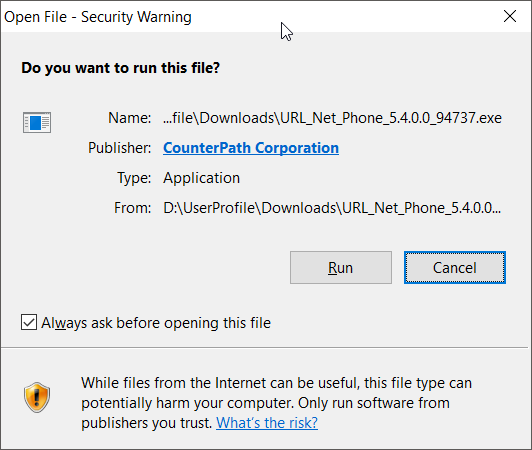The image size is (532, 450).
Task: Click the "Type:" field label
Action: pyautogui.click(x=134, y=178)
